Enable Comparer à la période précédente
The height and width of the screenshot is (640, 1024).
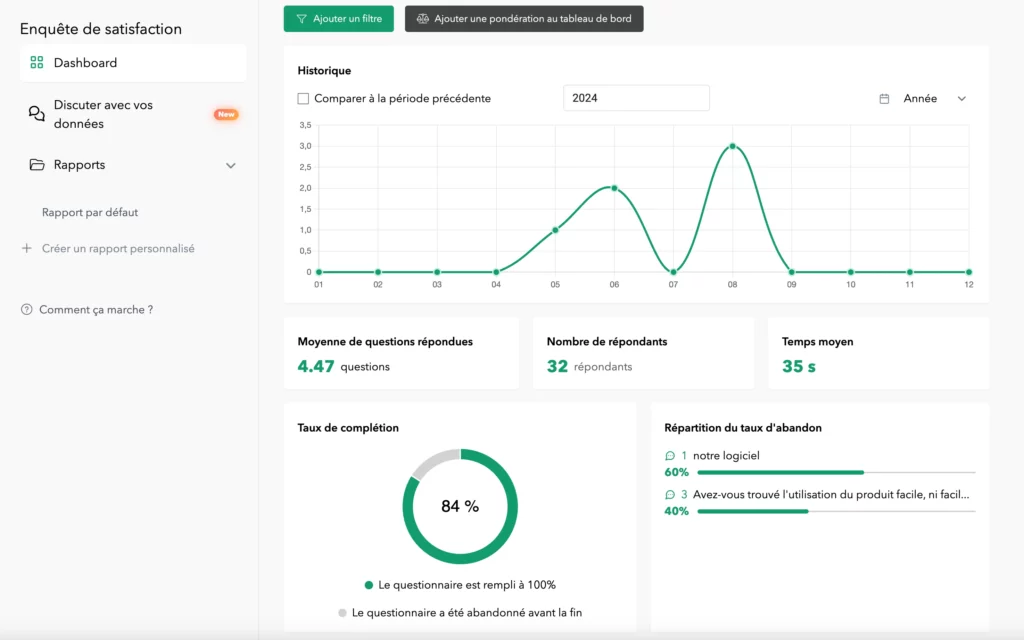tap(303, 98)
